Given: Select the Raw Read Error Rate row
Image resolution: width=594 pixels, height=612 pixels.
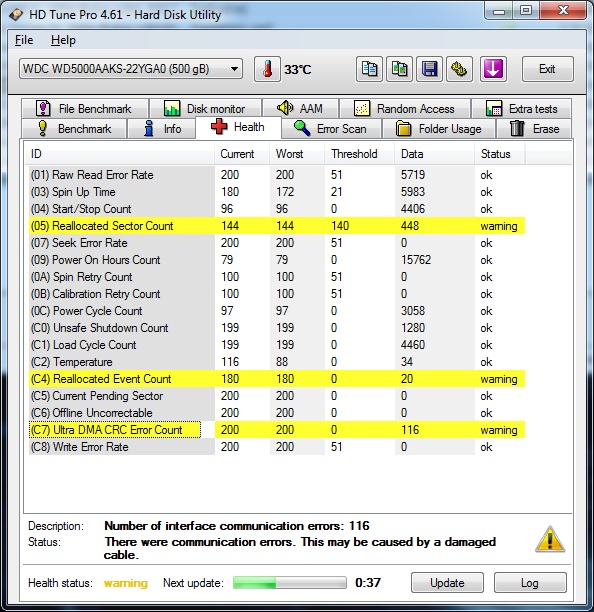Looking at the screenshot, I should pos(277,175).
